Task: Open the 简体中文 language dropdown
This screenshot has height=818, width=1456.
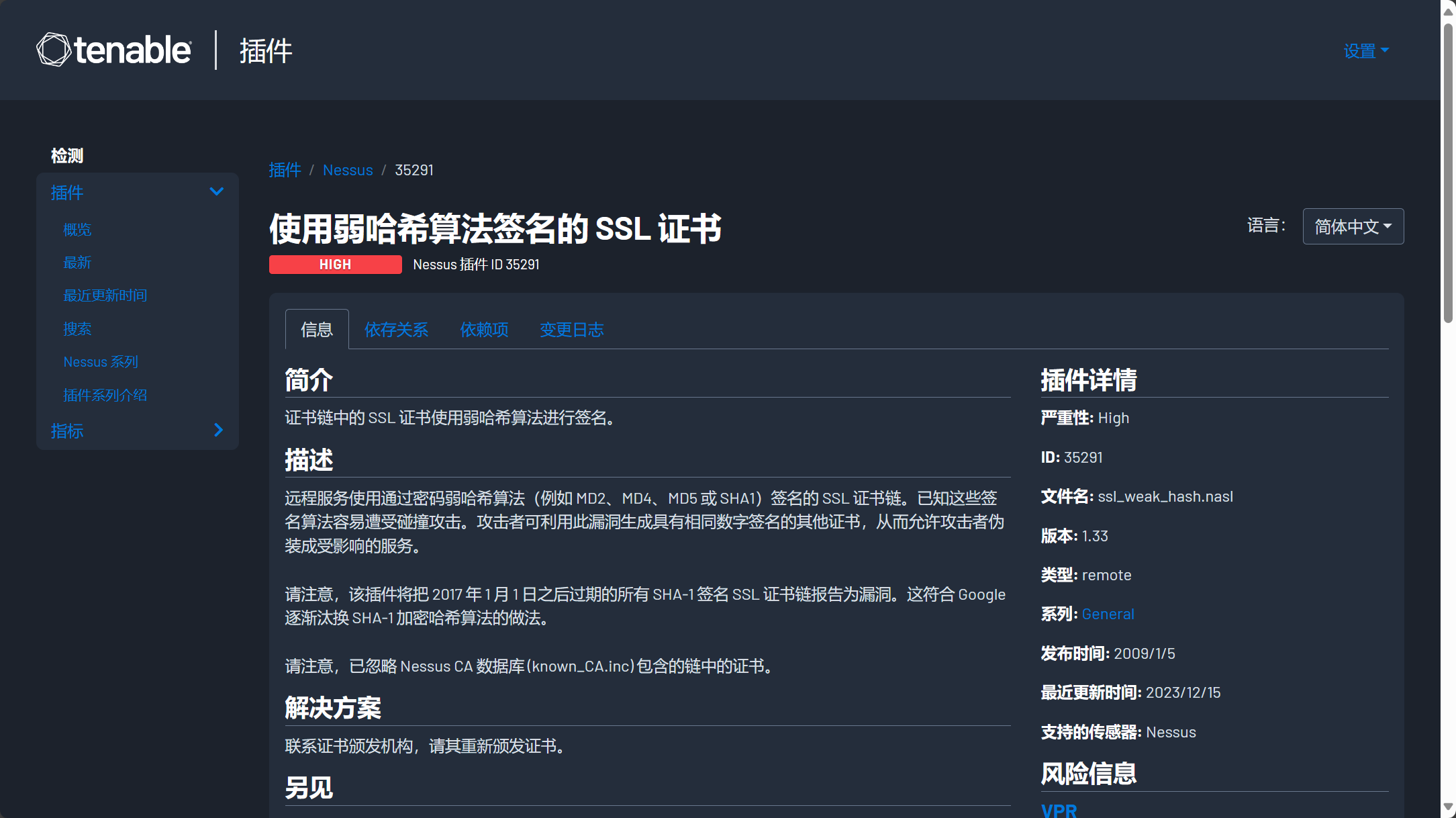Action: 1352,226
